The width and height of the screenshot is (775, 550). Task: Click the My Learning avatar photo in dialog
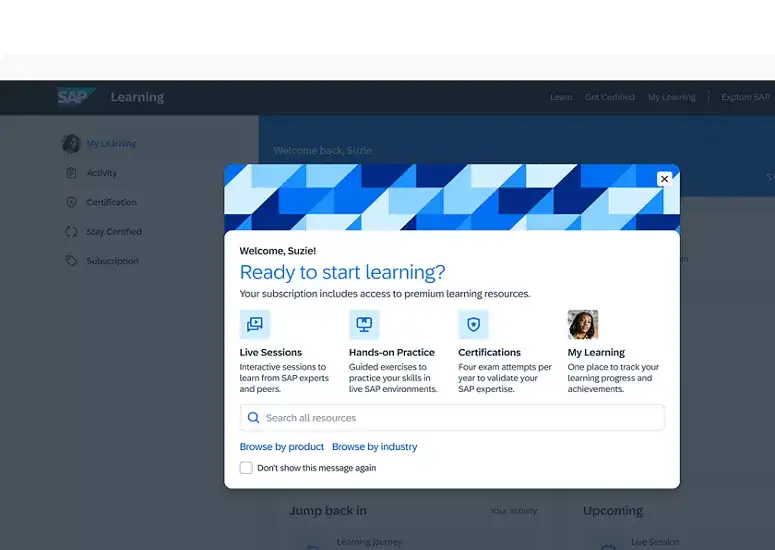tap(583, 324)
